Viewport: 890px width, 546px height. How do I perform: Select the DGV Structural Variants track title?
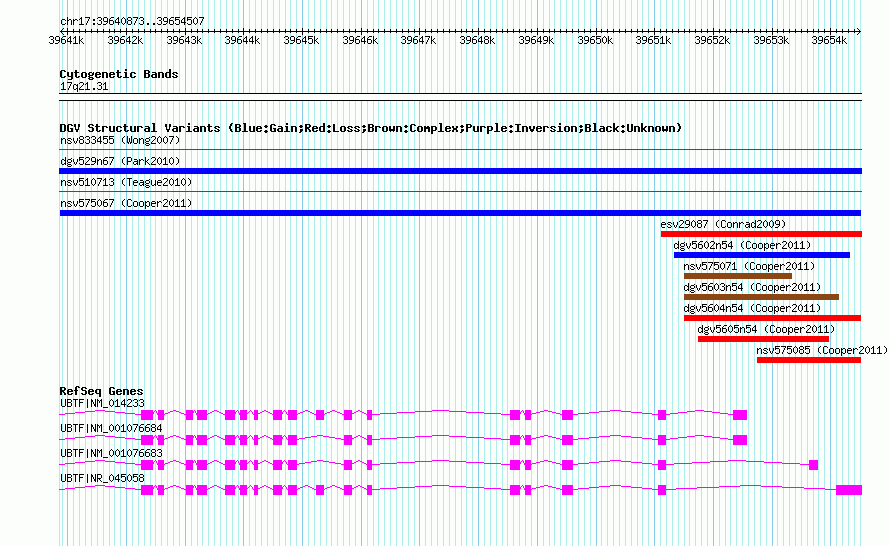(x=371, y=128)
